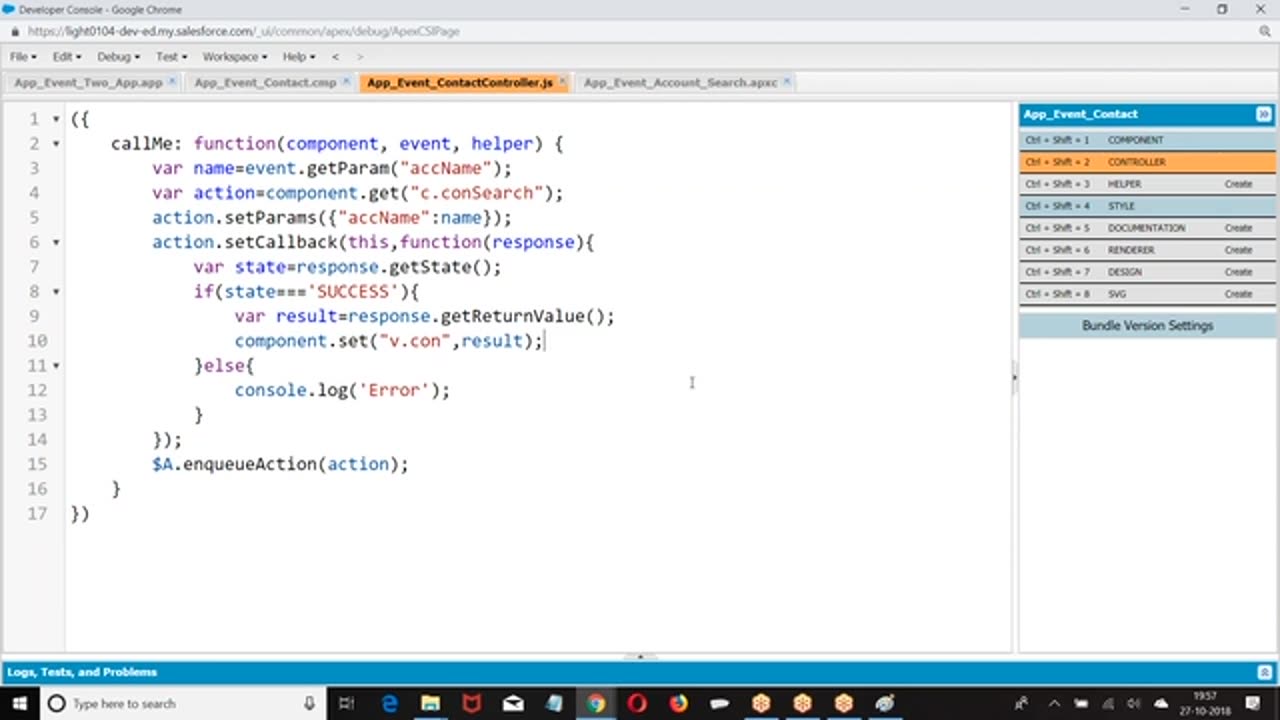This screenshot has height=720, width=1280.
Task: Click the bottom panel splitter handle
Action: coord(640,657)
